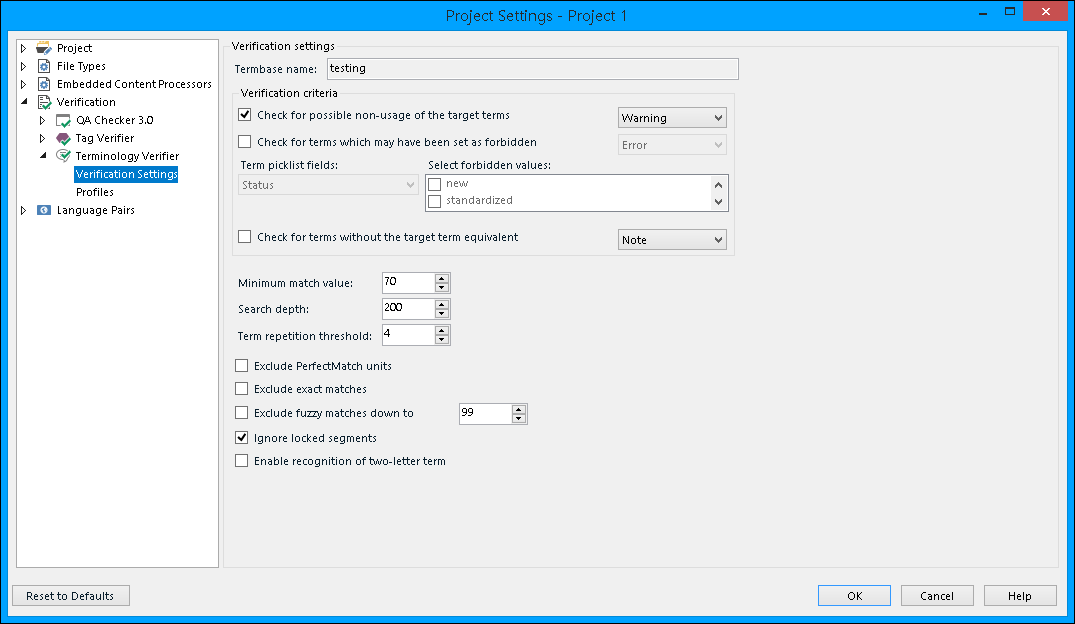This screenshot has height=624, width=1075.
Task: Increase fuzzy match value with up arrow
Action: pos(519,409)
